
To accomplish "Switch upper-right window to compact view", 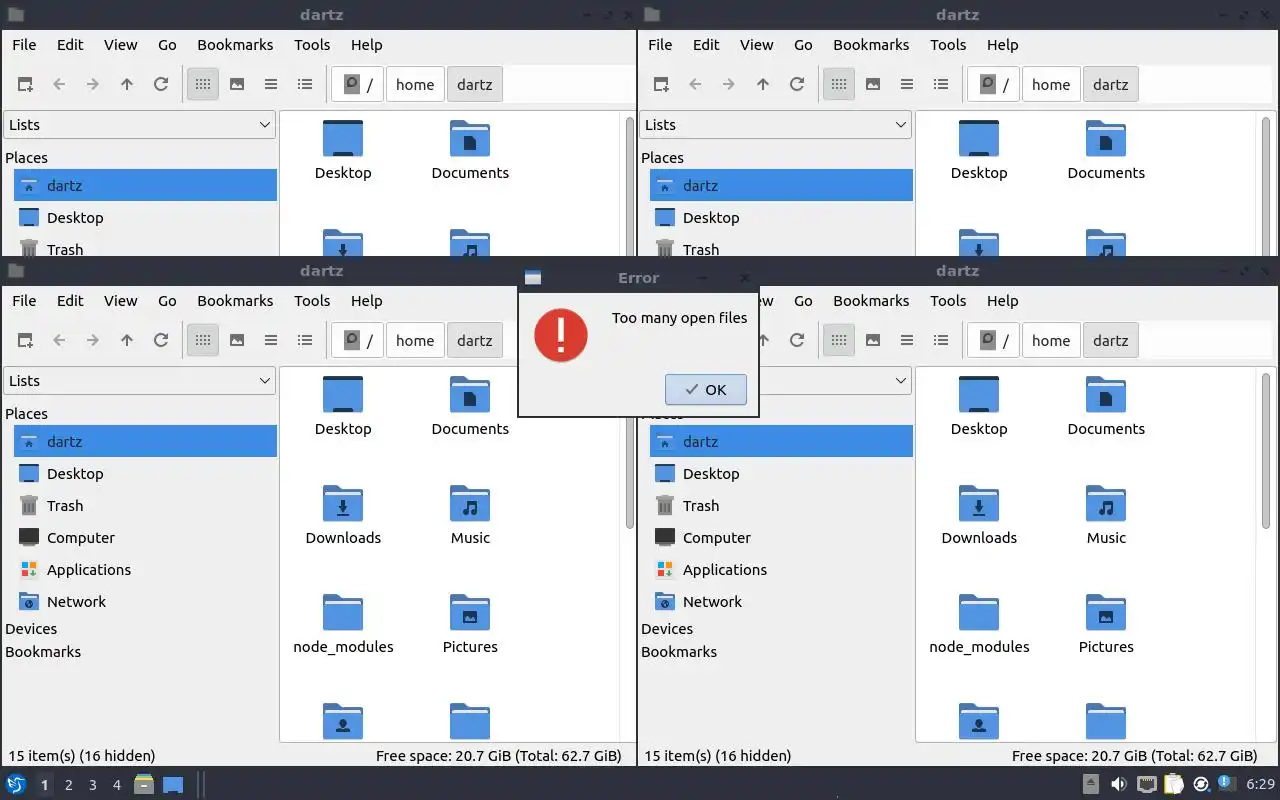I will 907,85.
